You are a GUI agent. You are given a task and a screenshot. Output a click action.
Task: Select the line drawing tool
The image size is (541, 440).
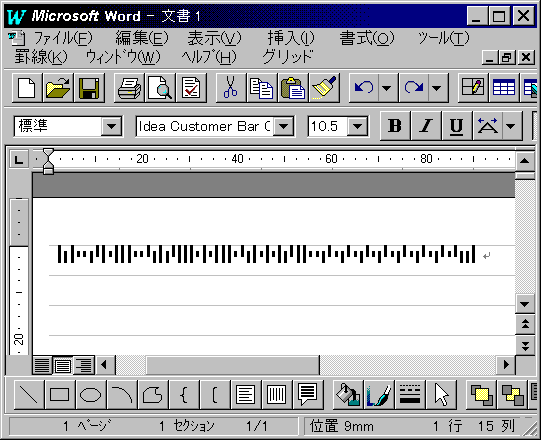(29, 395)
